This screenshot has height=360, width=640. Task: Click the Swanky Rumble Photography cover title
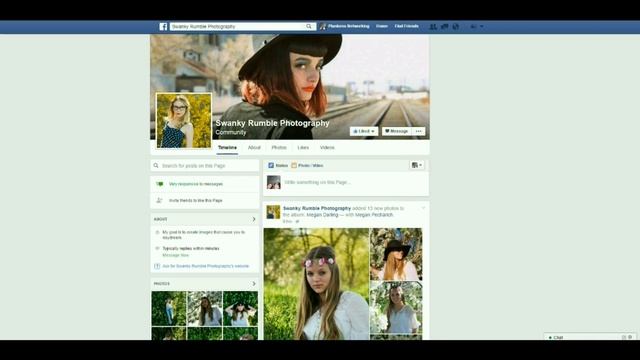point(272,123)
